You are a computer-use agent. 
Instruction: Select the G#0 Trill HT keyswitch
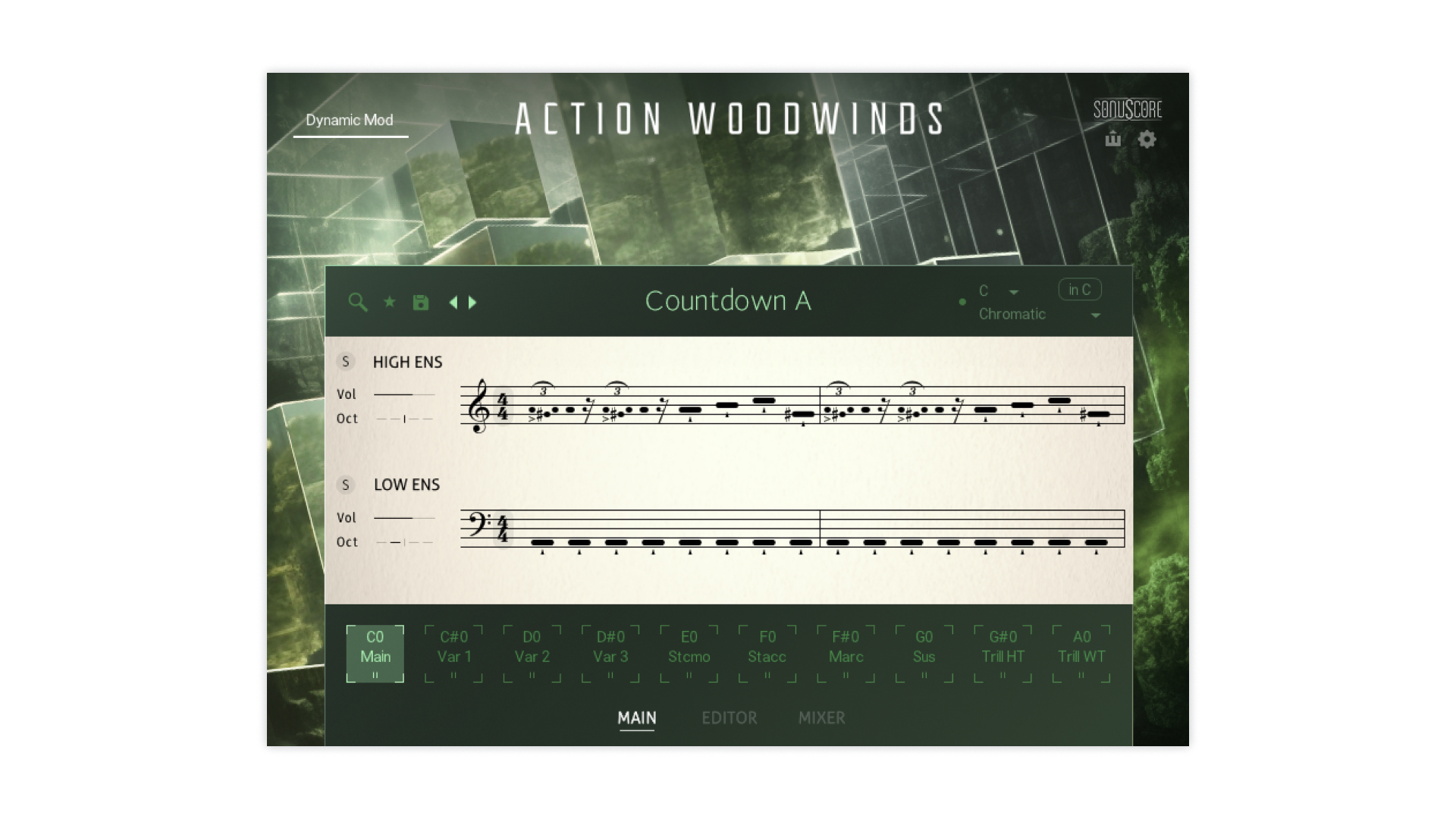tap(1003, 653)
